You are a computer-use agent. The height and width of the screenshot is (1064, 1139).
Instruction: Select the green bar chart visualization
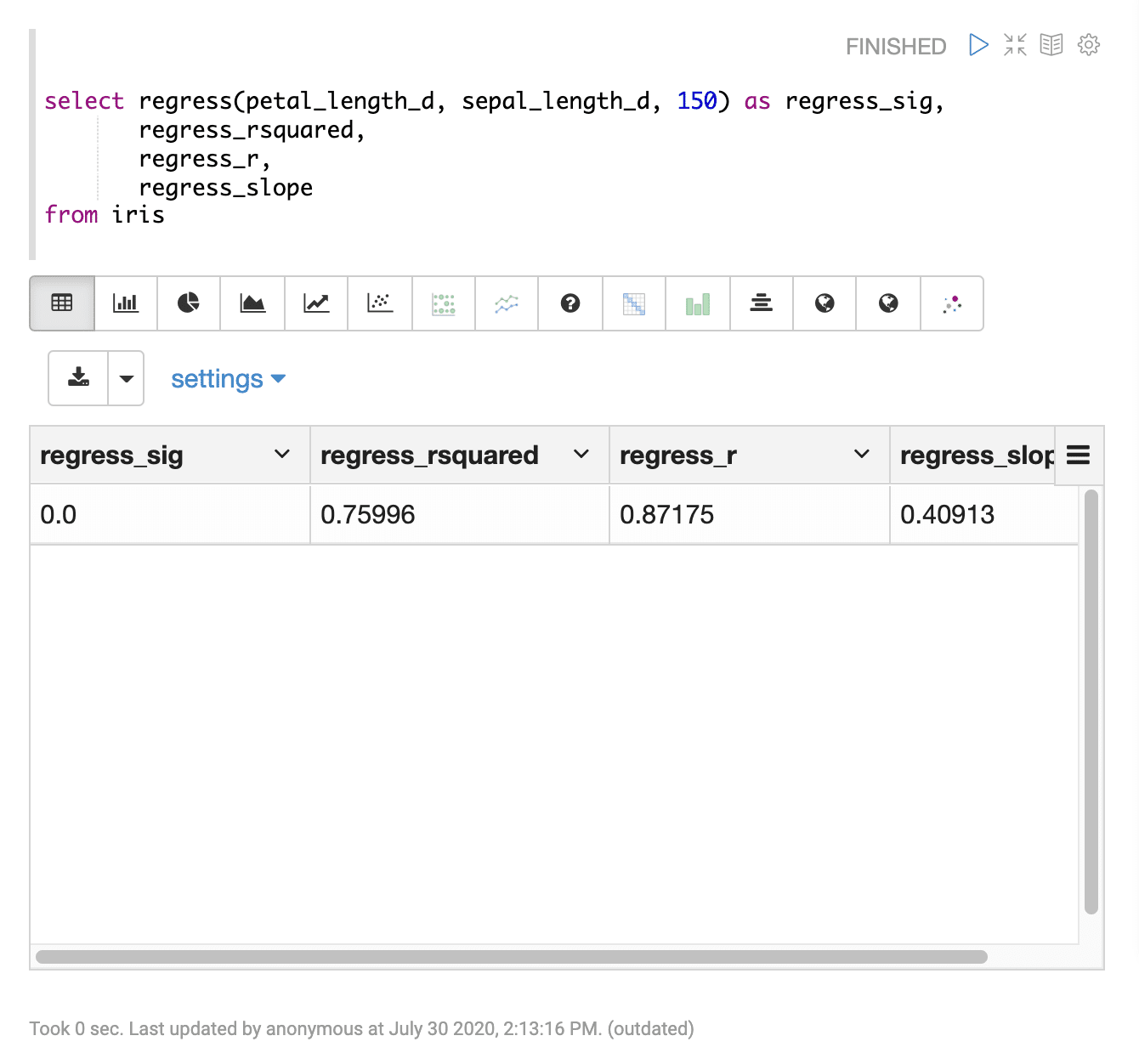click(698, 303)
